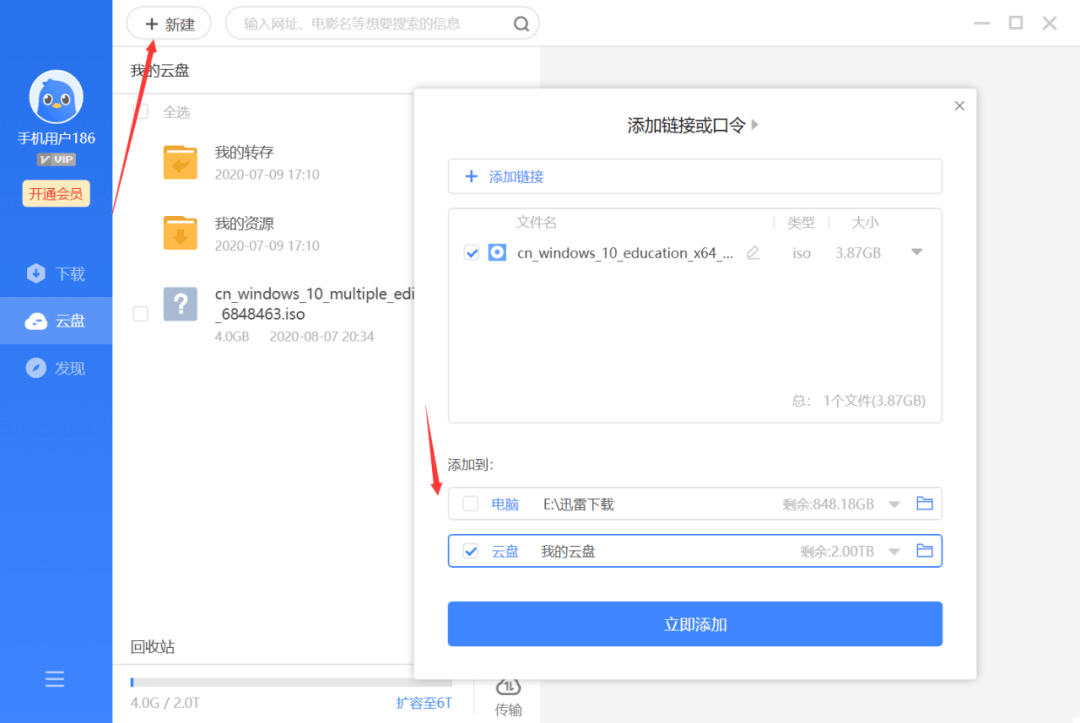The width and height of the screenshot is (1080, 723).
Task: Browse folders for the 电脑 save path
Action: click(924, 503)
